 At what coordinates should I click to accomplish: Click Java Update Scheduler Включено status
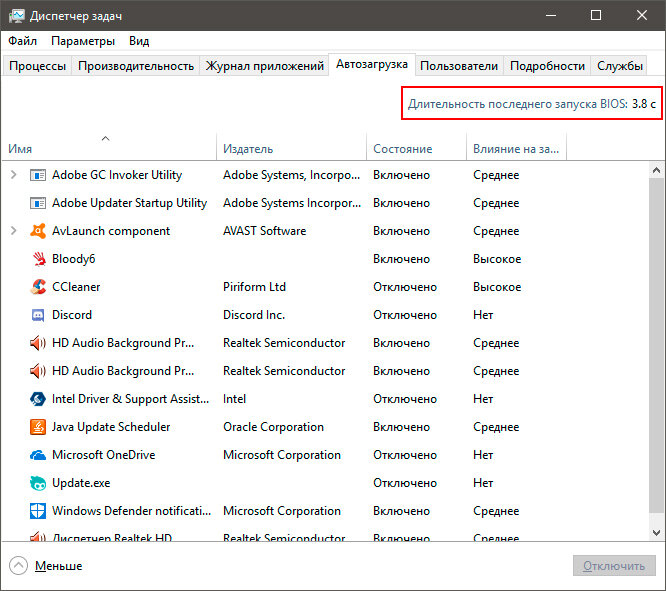[401, 427]
